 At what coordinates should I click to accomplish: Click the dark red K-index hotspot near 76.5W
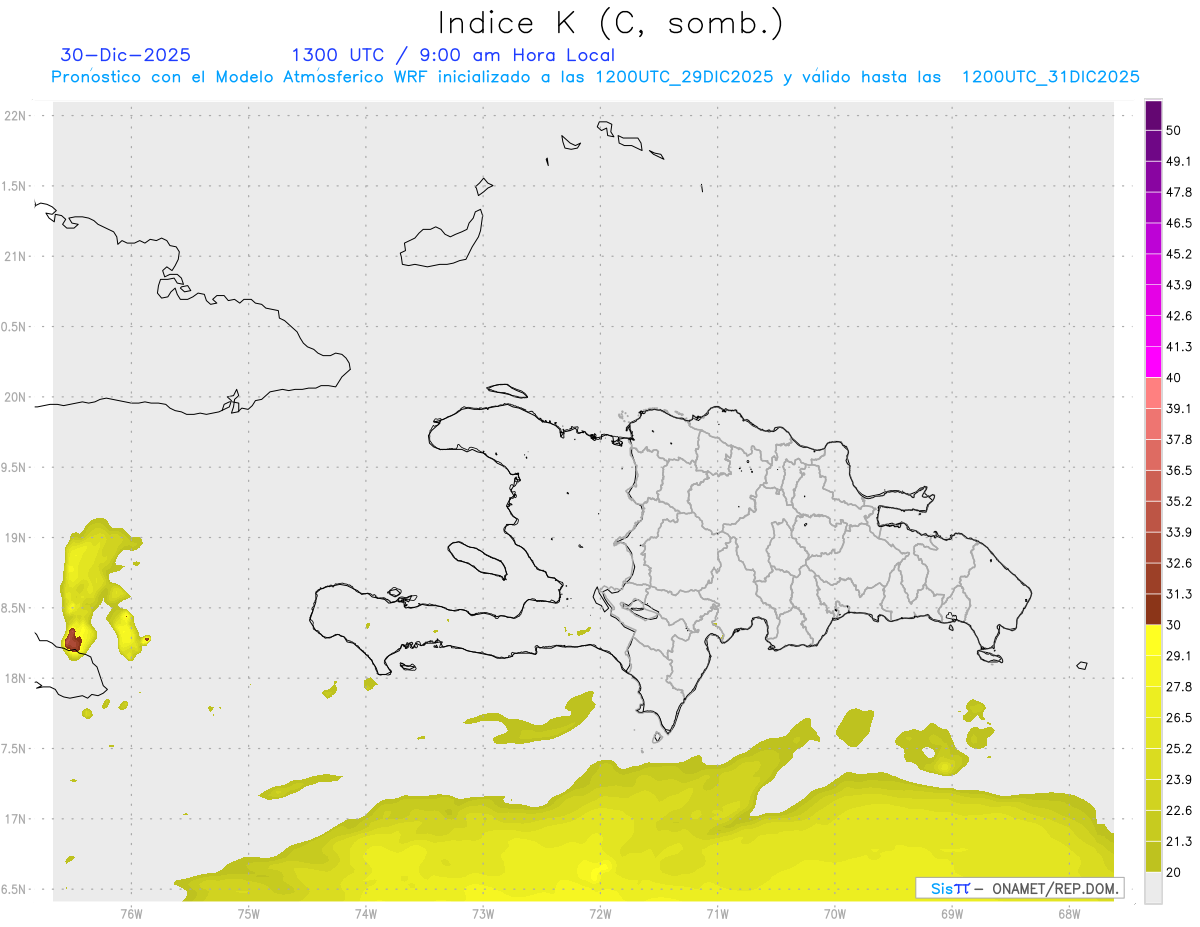point(73,641)
